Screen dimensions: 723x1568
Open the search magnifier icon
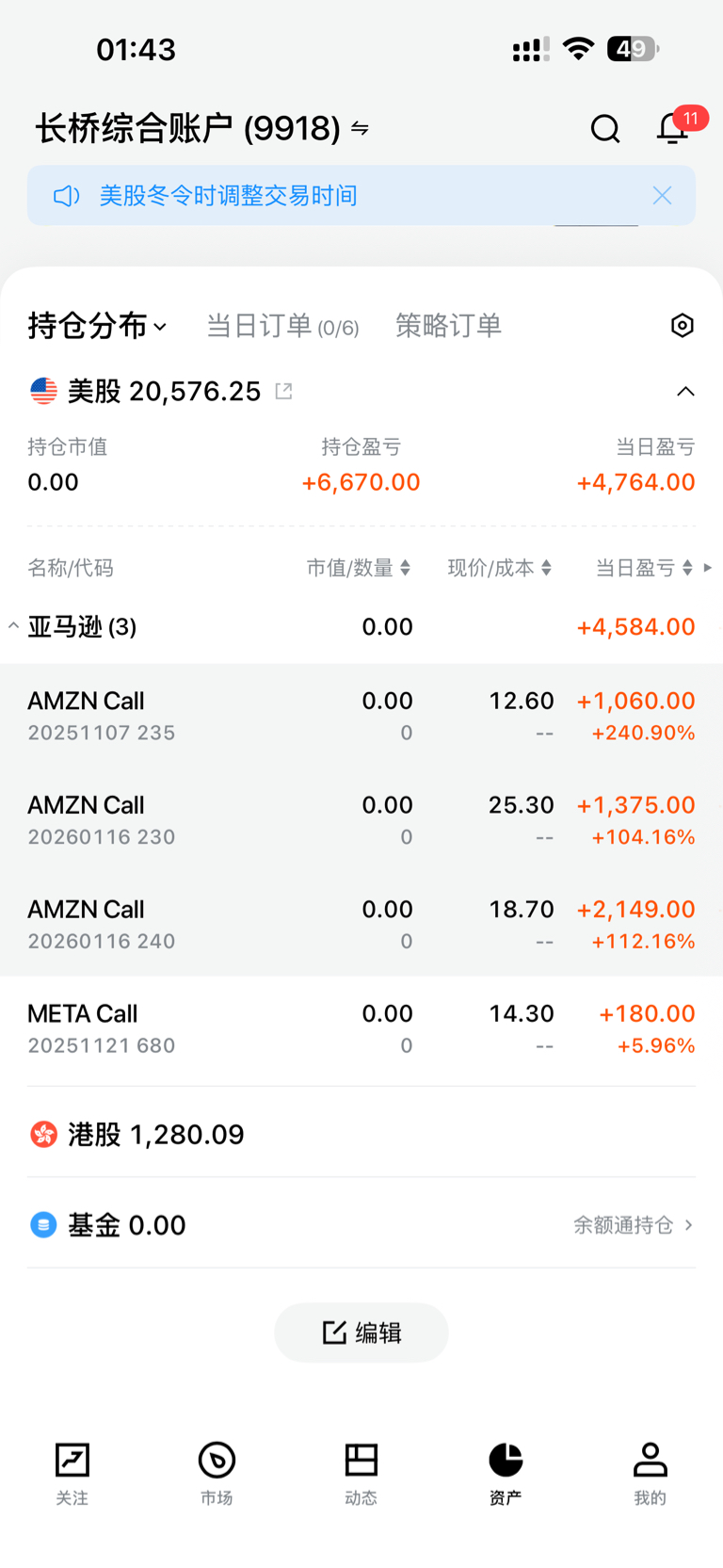(x=605, y=128)
